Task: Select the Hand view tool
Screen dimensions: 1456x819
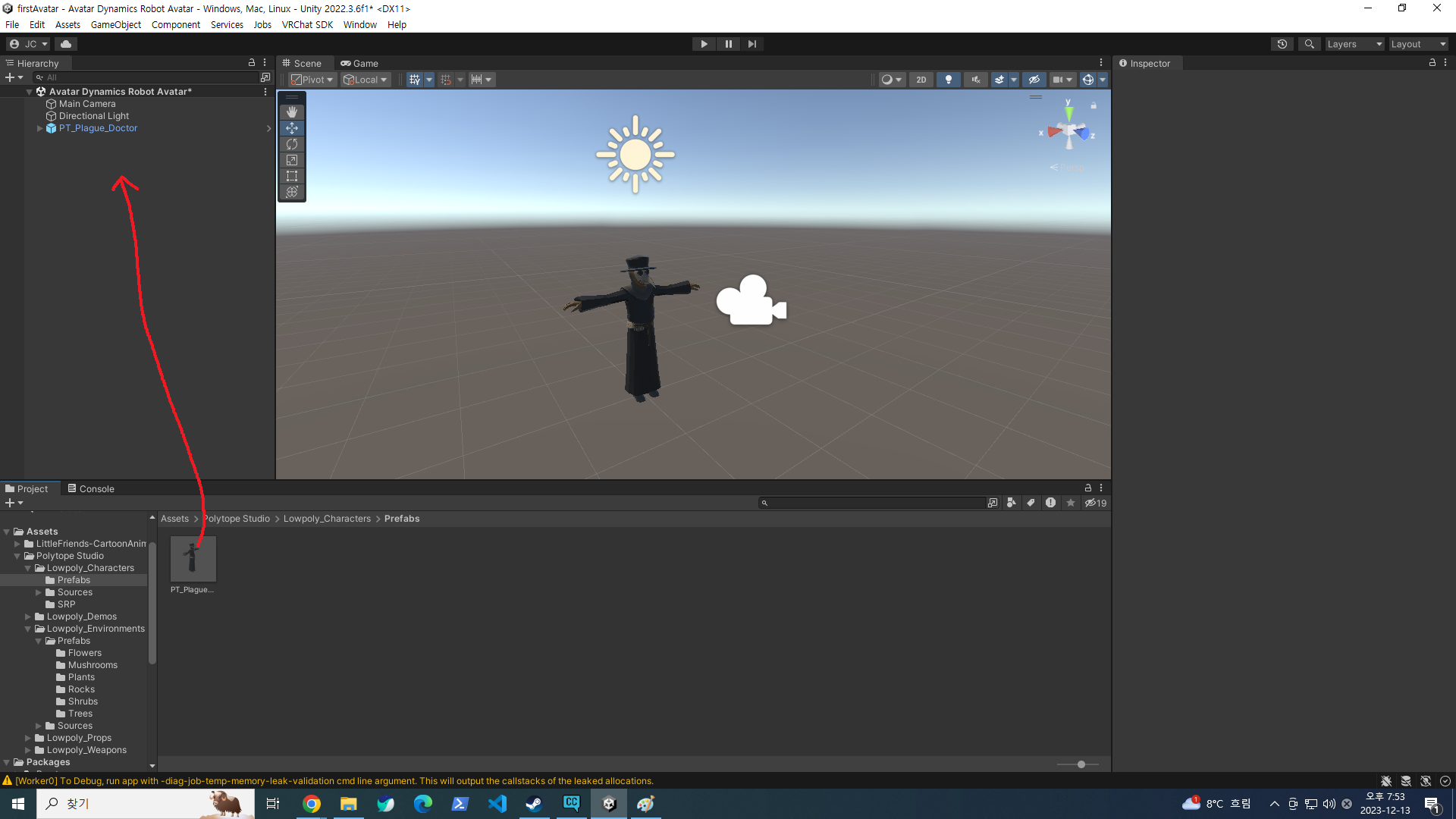Action: pyautogui.click(x=292, y=112)
